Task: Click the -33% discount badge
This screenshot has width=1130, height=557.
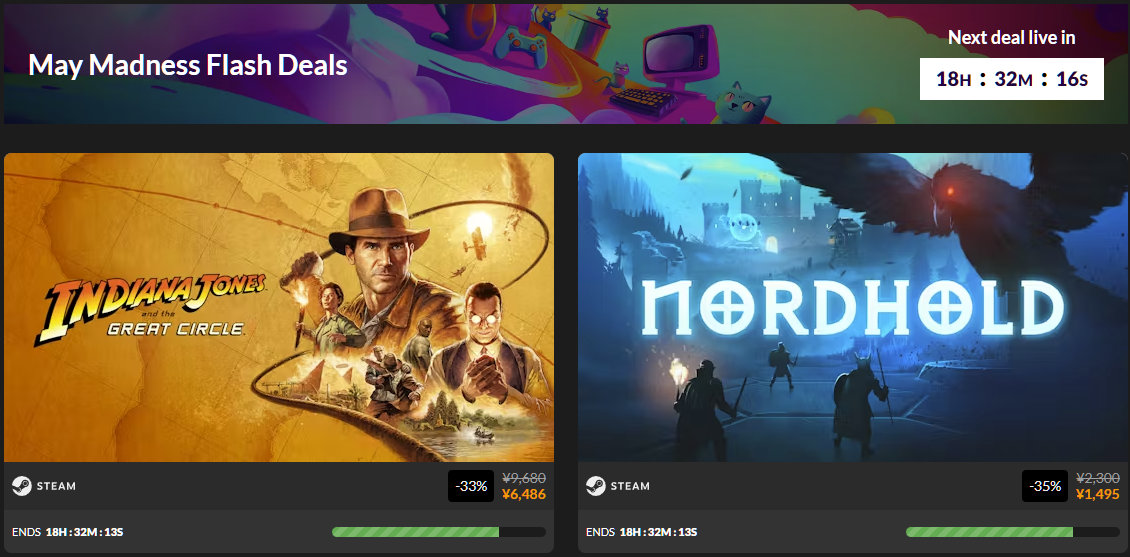Action: click(x=472, y=486)
